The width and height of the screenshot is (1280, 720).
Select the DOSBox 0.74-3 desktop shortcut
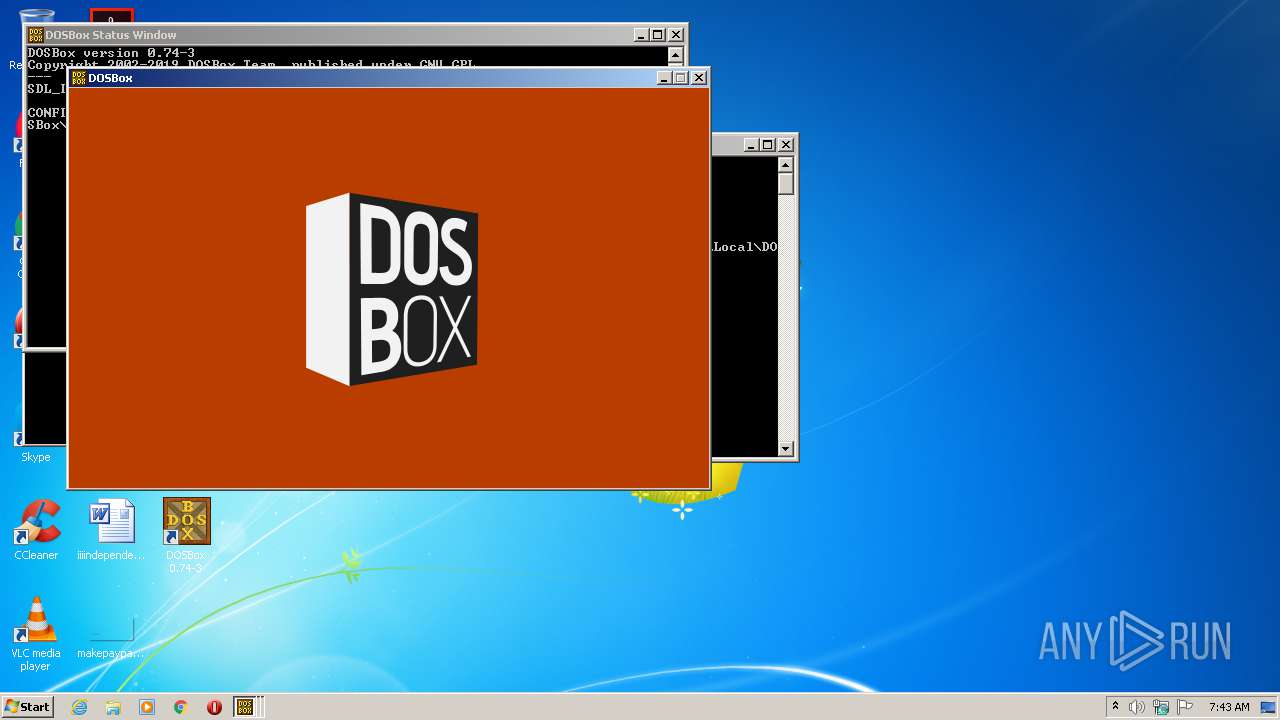[x=186, y=535]
